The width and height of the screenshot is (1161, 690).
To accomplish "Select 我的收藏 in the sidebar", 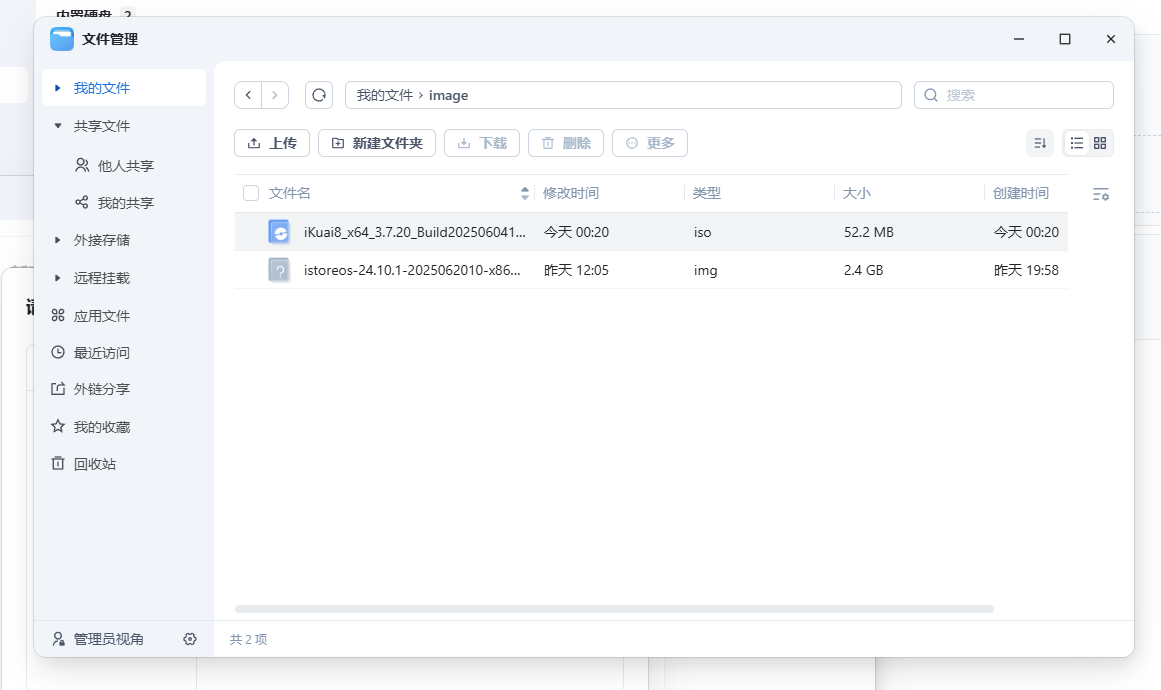I will 101,427.
